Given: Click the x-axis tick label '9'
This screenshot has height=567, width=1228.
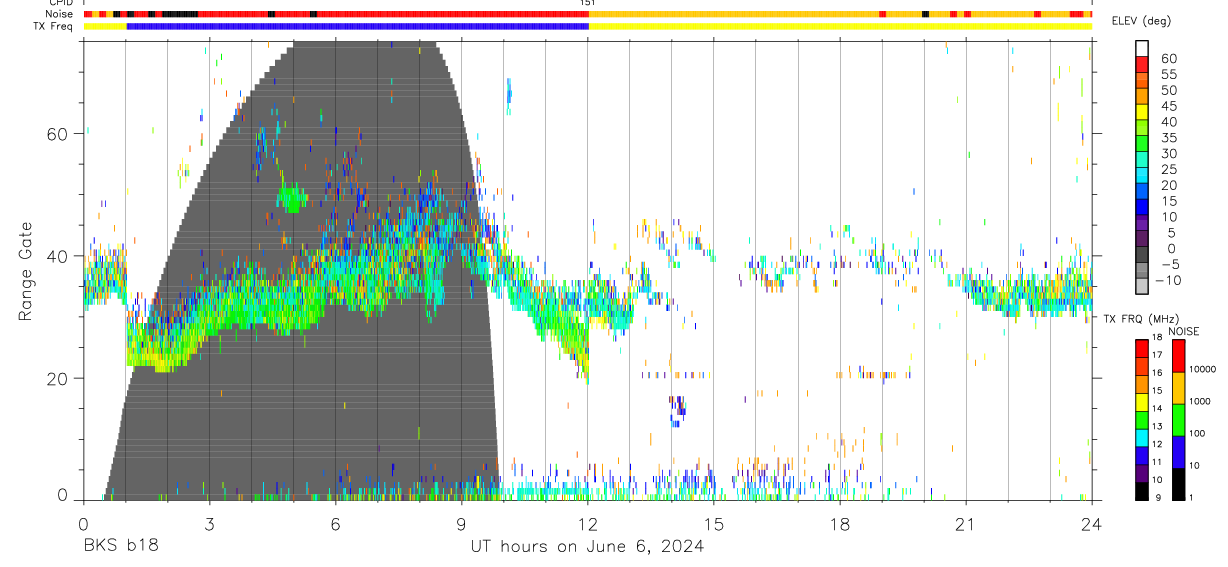Looking at the screenshot, I should (461, 523).
